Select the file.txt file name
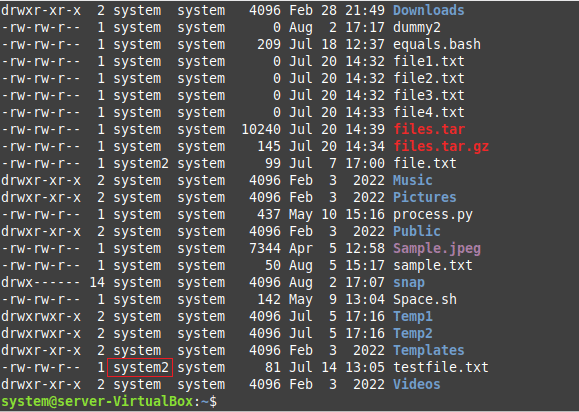Screen dimensions: 579x412 pos(424,163)
